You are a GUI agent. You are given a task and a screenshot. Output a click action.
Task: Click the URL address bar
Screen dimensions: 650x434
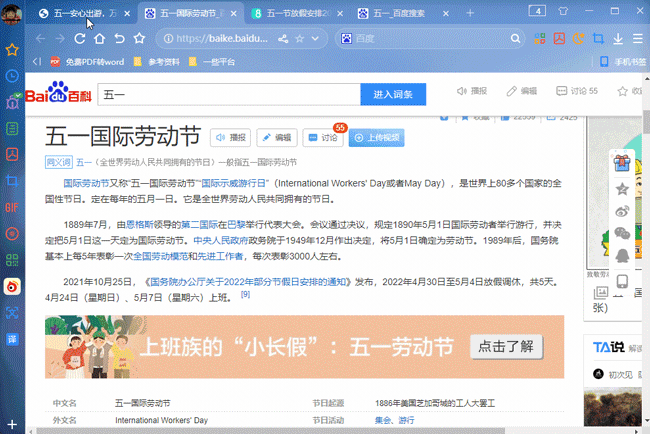[222, 39]
